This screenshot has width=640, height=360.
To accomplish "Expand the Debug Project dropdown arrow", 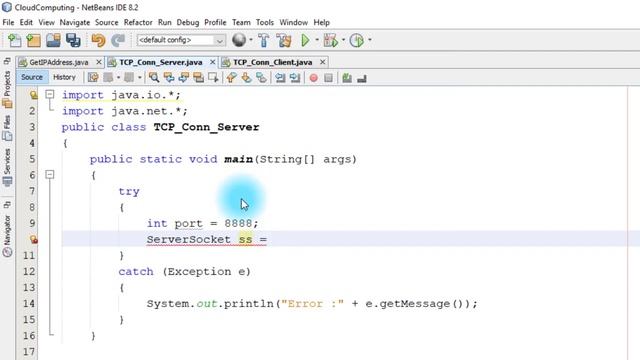I will 343,40.
